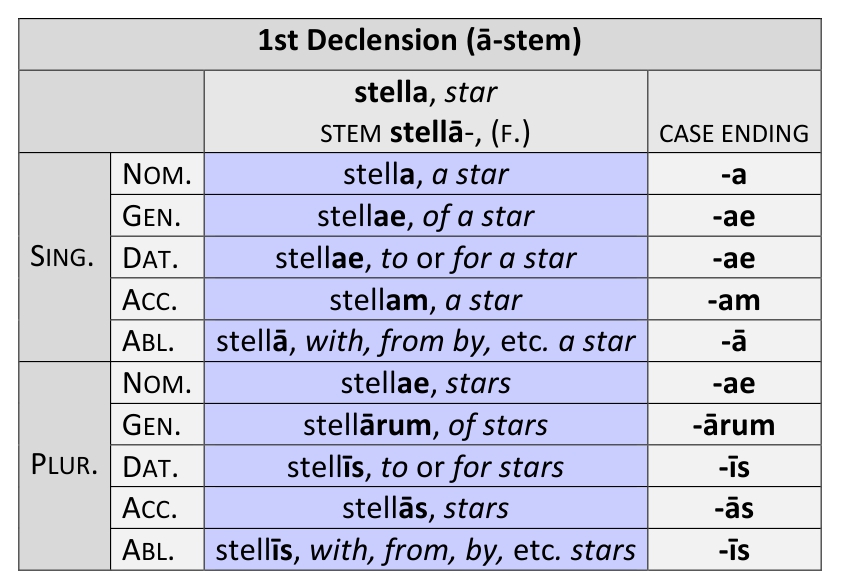Click the singular '-a' case ending cell

tap(734, 174)
